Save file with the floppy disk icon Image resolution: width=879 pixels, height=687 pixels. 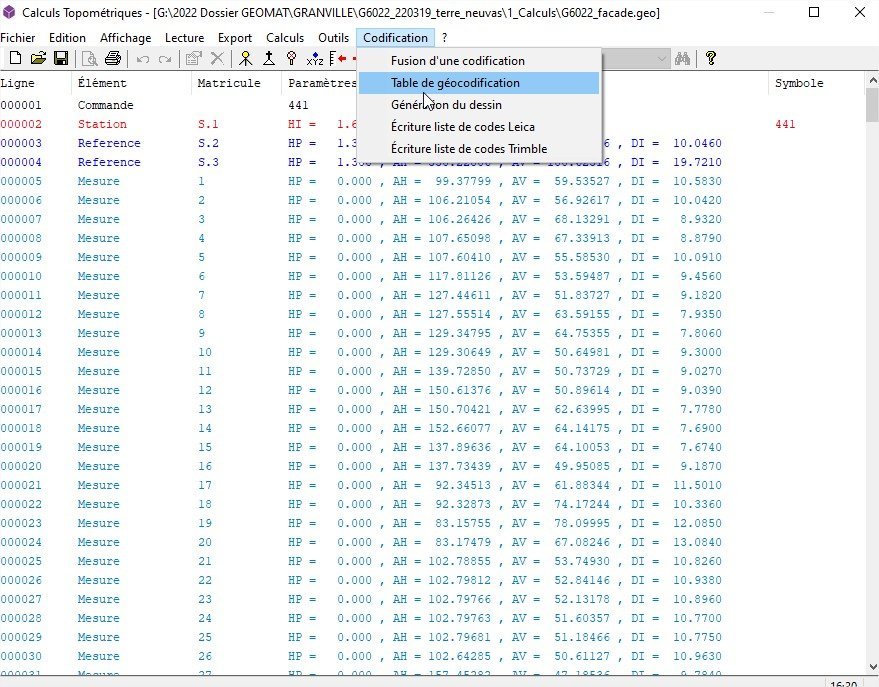tap(61, 58)
